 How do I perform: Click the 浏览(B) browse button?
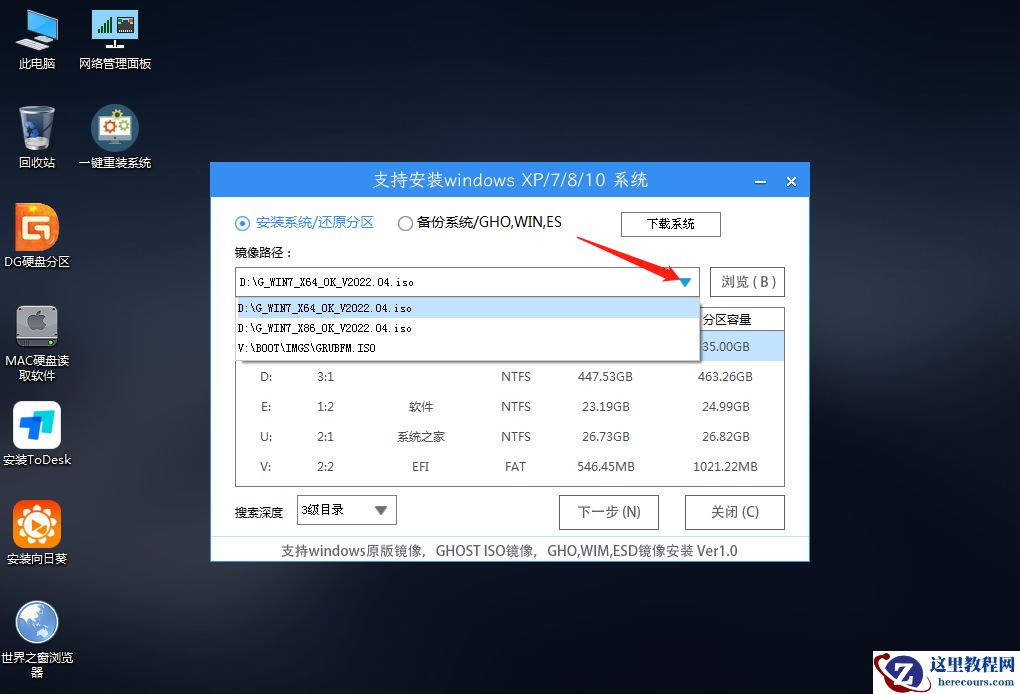click(747, 282)
